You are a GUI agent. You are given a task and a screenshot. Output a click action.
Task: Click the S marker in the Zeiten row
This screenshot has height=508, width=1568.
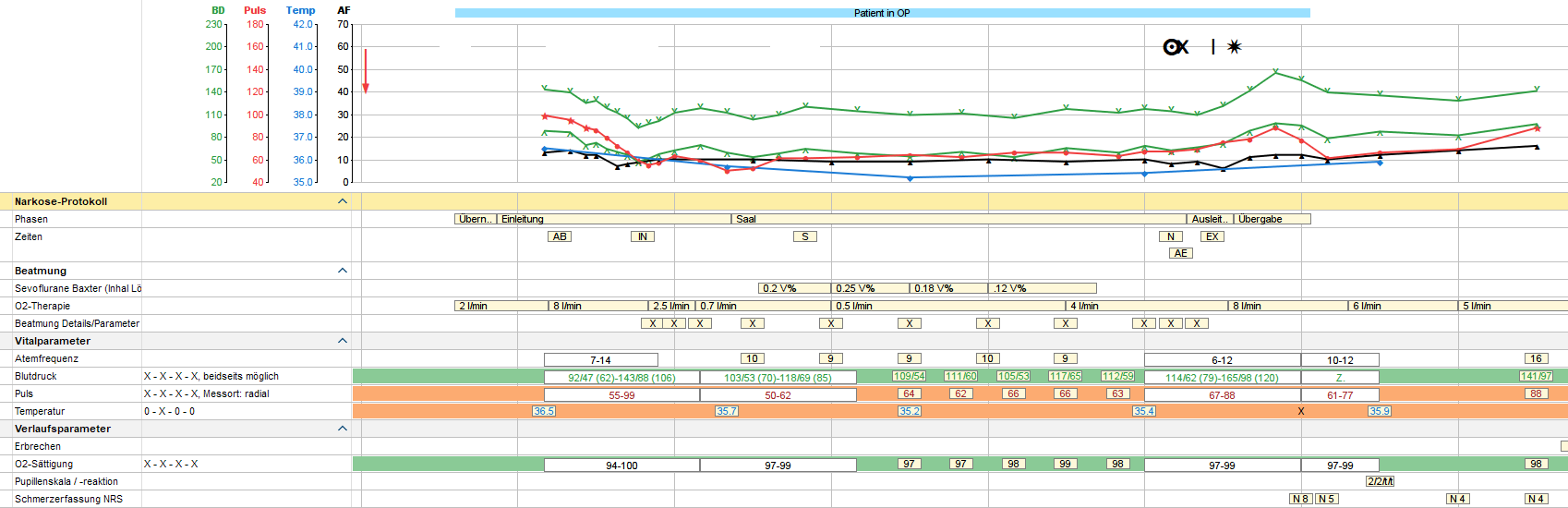(x=805, y=236)
